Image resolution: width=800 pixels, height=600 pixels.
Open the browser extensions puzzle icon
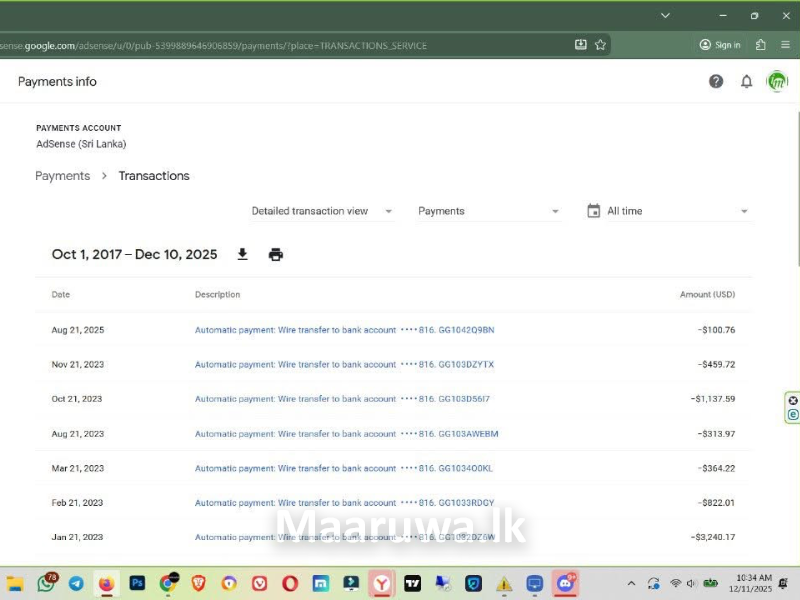[x=761, y=45]
